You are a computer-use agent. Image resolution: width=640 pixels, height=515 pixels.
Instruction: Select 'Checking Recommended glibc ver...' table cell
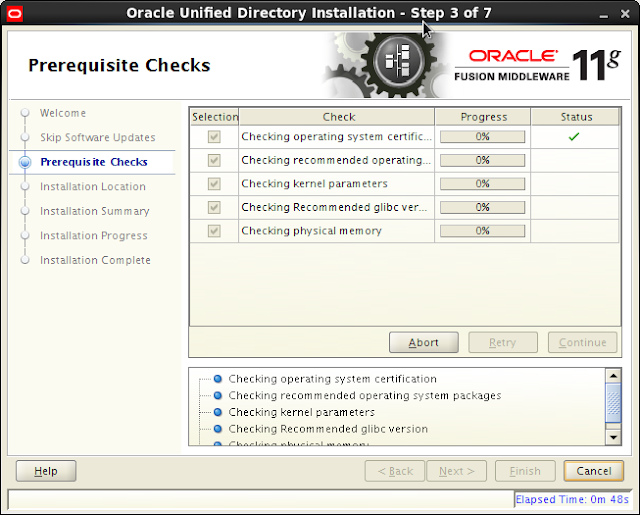337,207
